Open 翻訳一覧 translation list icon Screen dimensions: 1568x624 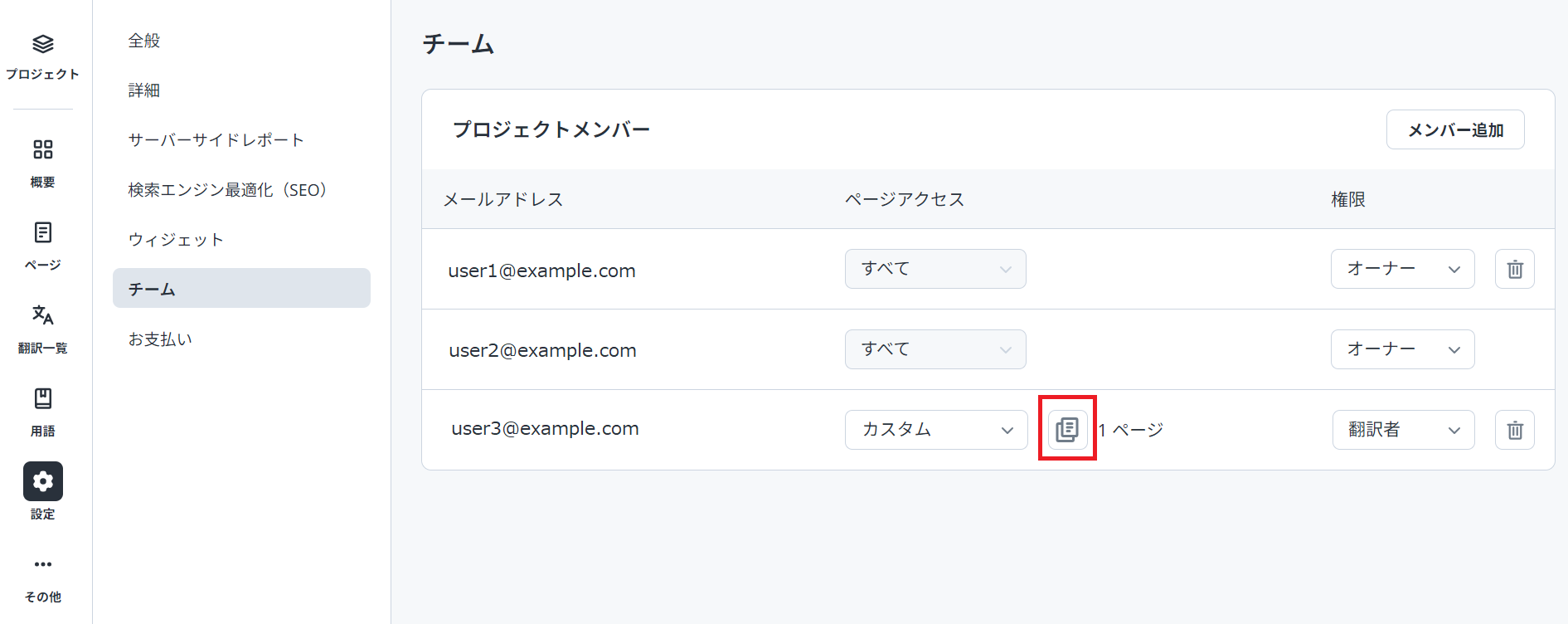[x=43, y=315]
